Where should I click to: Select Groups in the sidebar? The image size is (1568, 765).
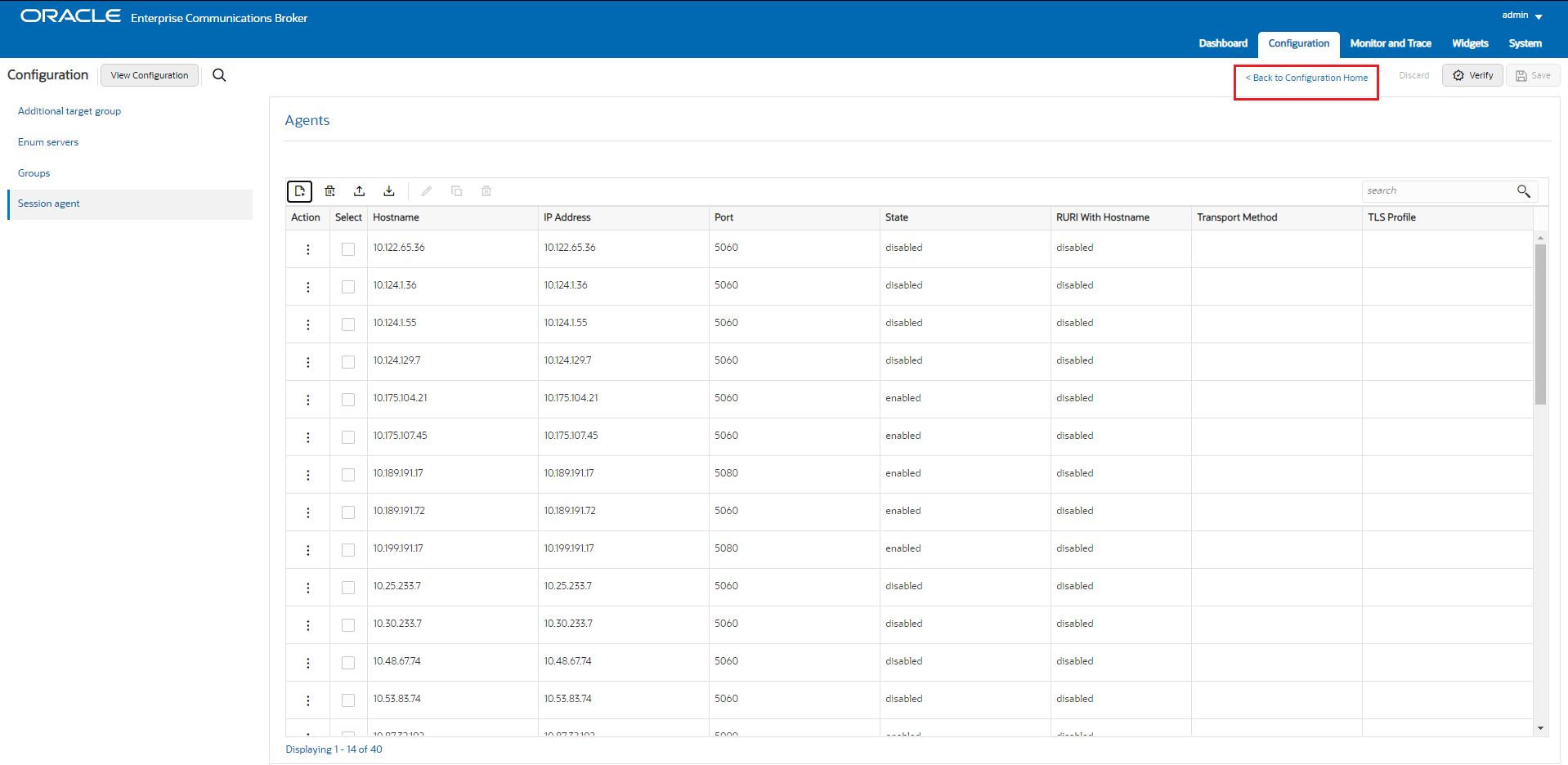coord(34,173)
